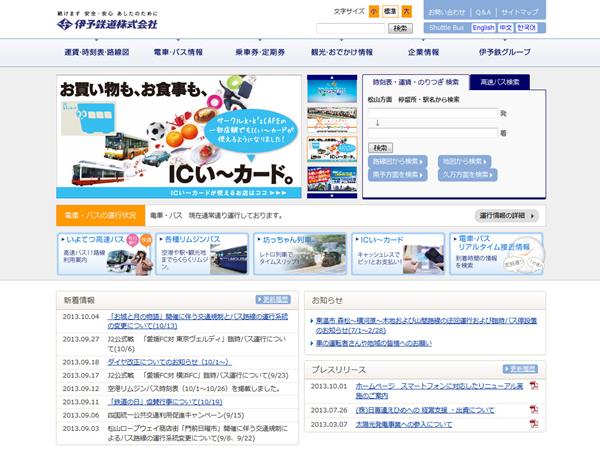Select the first blue slideshow thumbnail
600x452 pixels.
(x=332, y=89)
